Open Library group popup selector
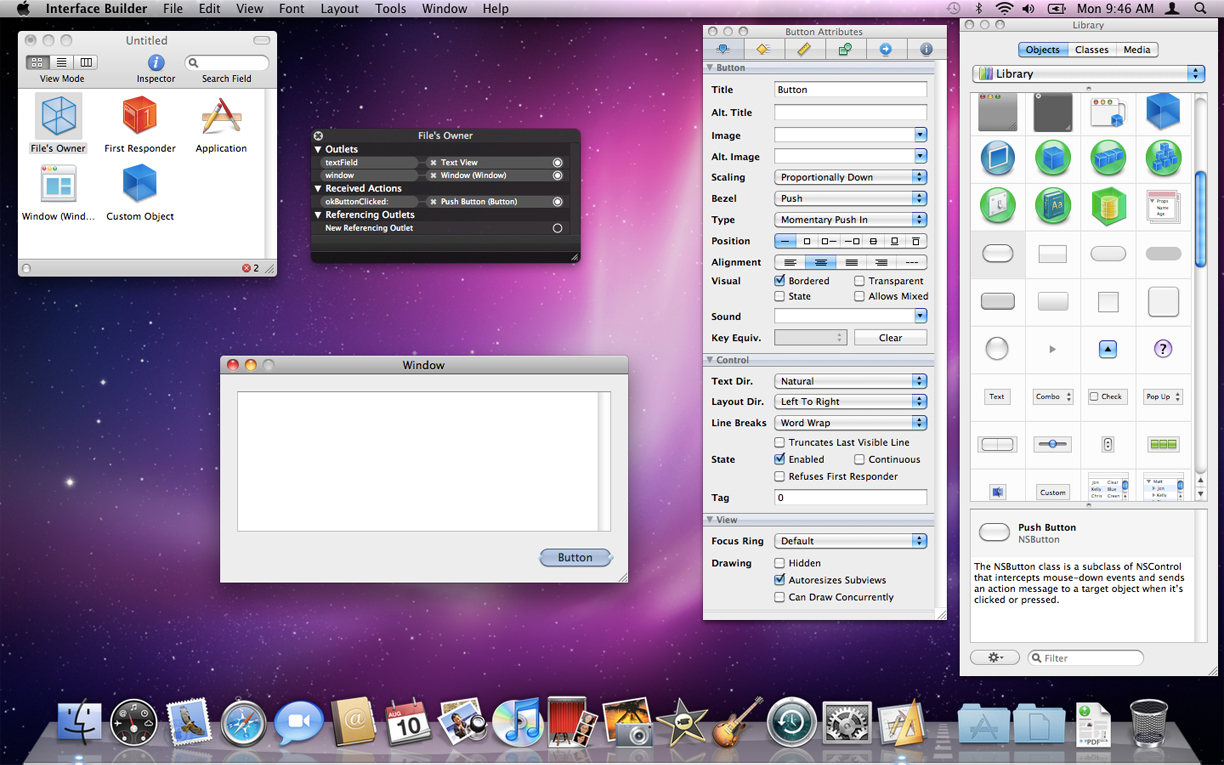 click(1088, 74)
